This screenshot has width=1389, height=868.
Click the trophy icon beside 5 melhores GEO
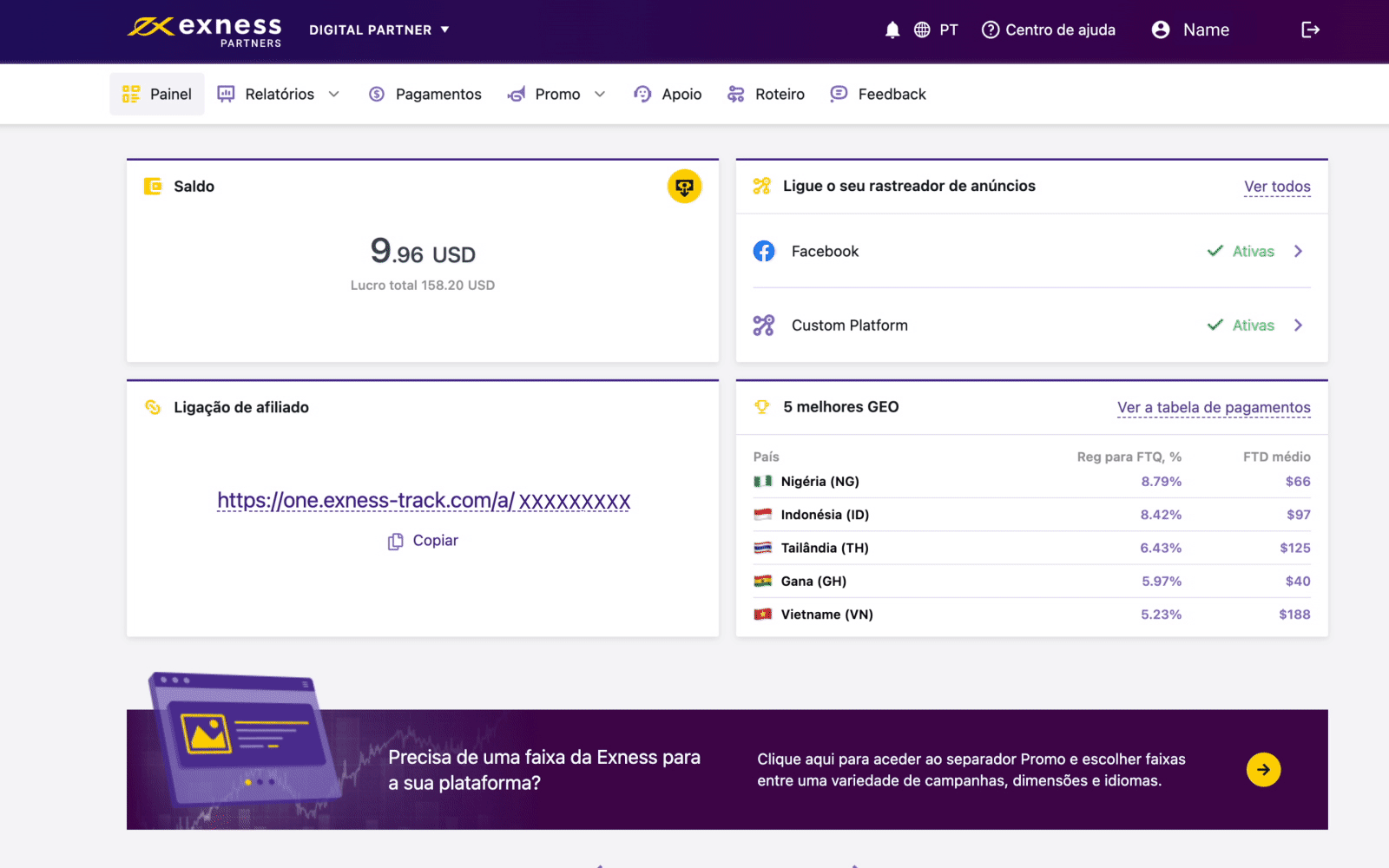click(762, 406)
